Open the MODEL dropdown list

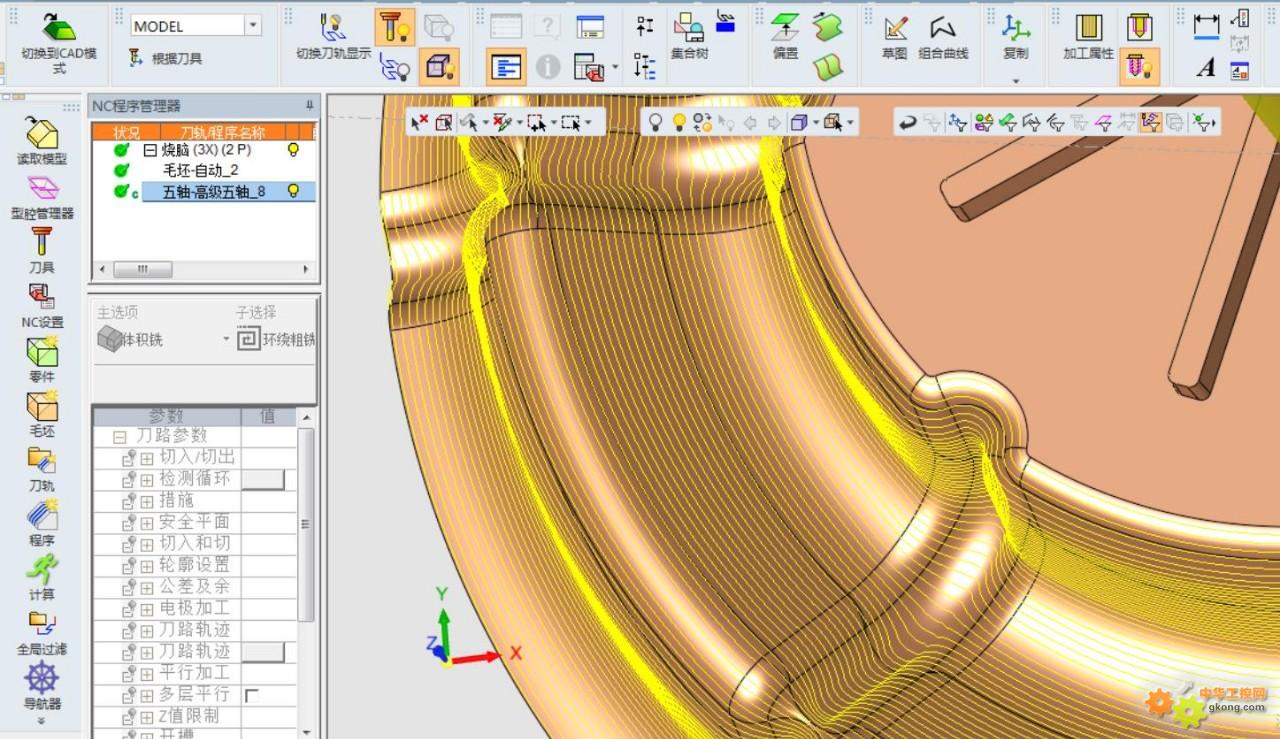click(252, 26)
